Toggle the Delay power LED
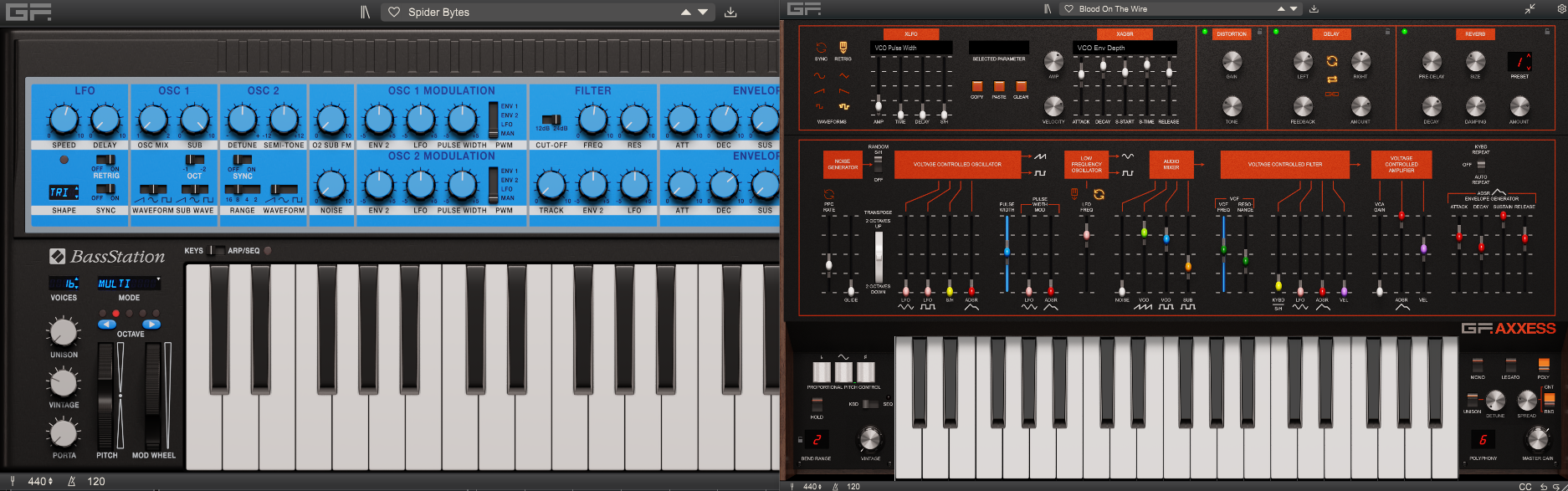The height and width of the screenshot is (491, 1568). (x=1276, y=32)
